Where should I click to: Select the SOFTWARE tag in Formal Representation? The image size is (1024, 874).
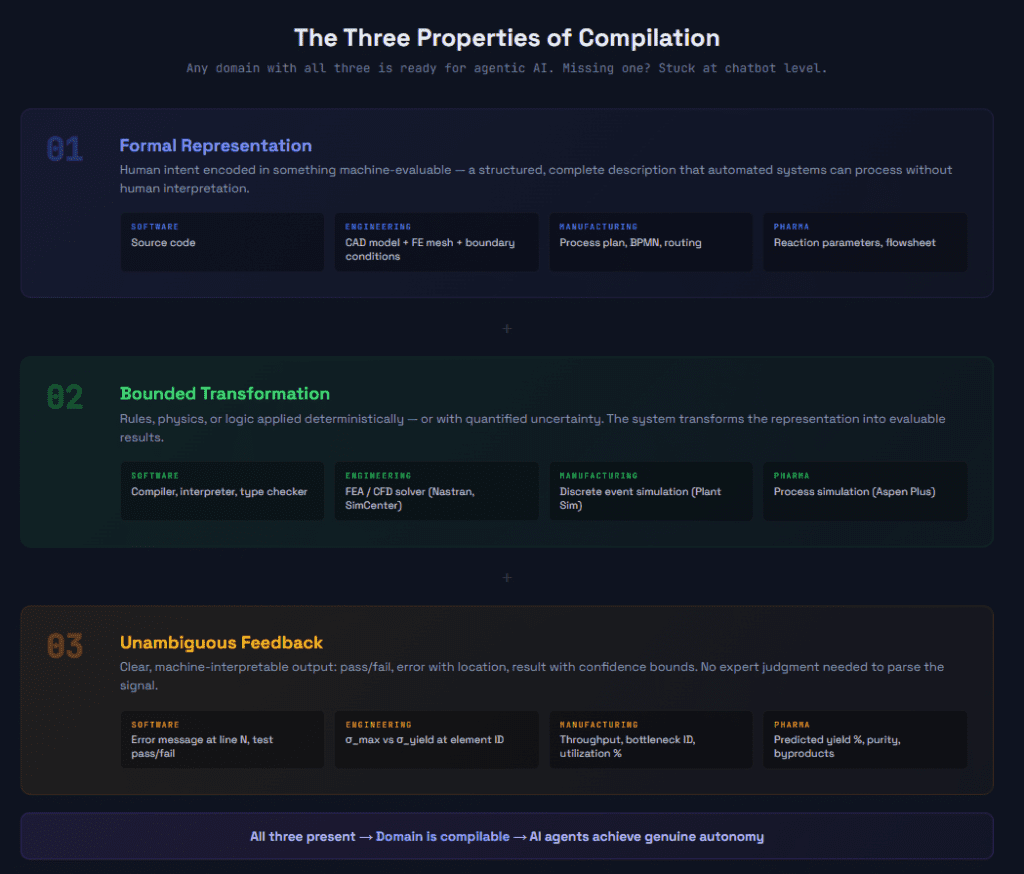pos(154,226)
